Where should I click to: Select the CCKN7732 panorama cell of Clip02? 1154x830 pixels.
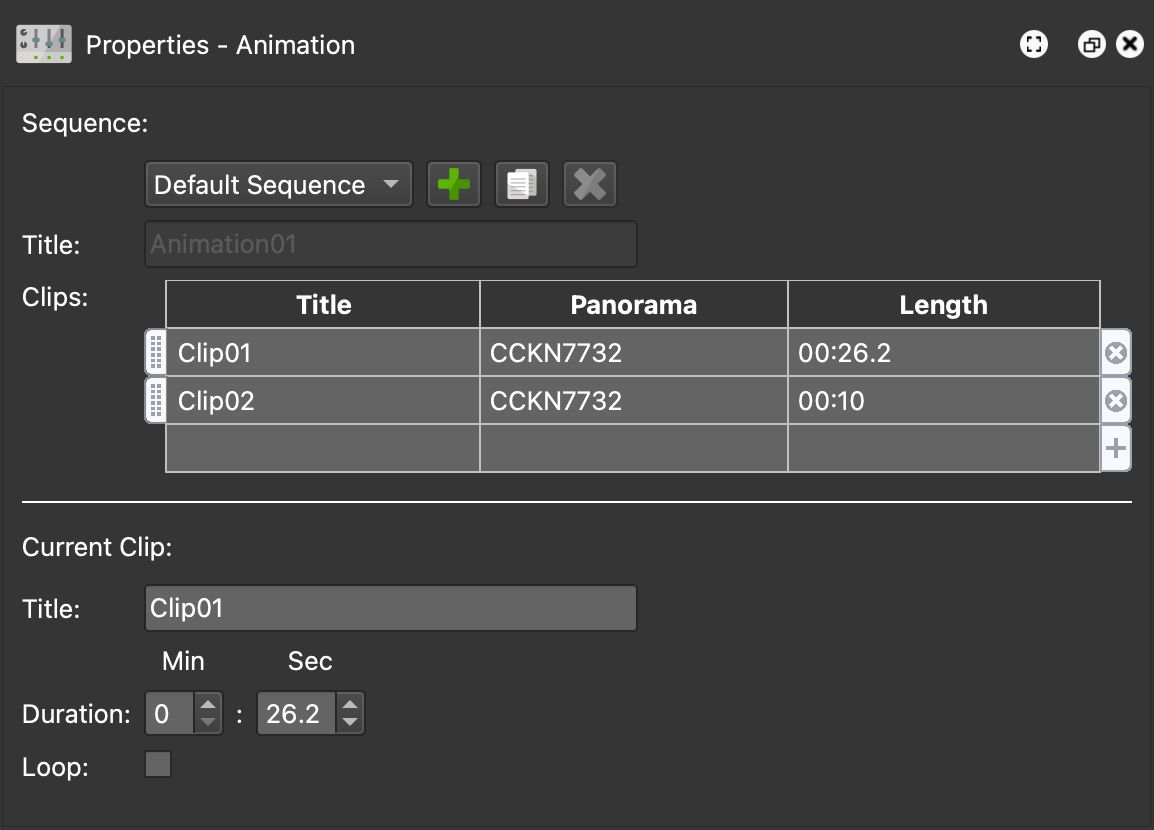point(633,400)
